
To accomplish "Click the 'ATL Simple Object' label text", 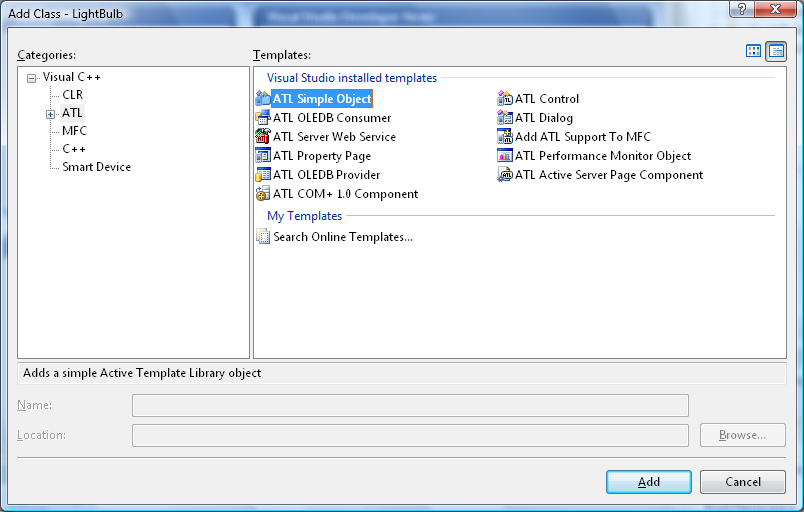I will (x=322, y=98).
